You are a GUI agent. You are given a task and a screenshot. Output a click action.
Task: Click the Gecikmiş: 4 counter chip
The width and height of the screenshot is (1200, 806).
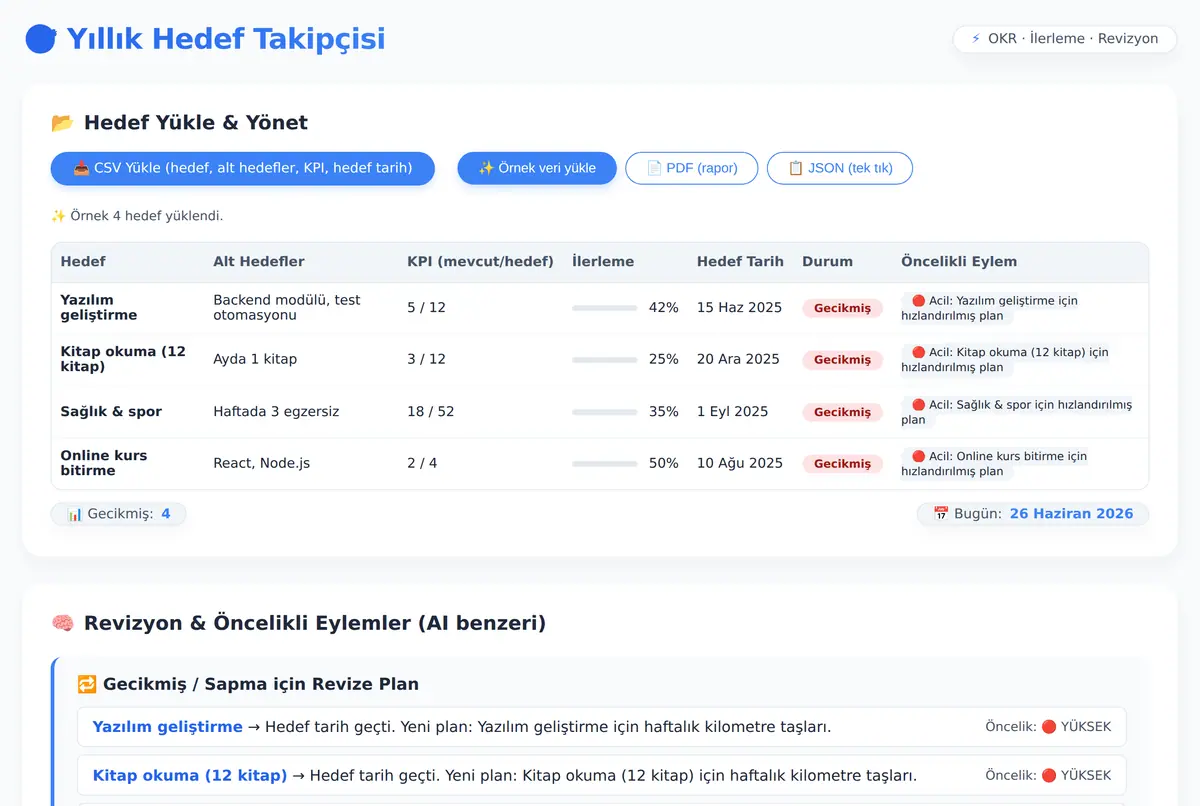tap(118, 514)
